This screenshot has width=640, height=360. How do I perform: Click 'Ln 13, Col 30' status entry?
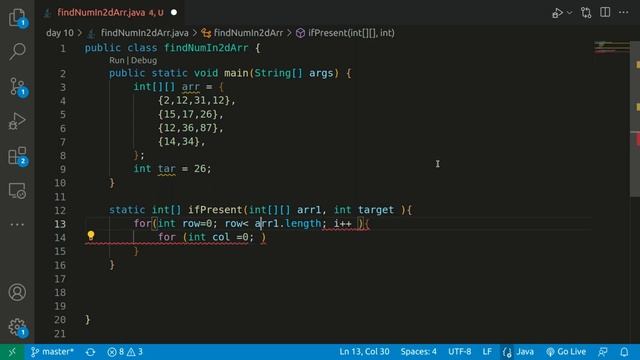pyautogui.click(x=364, y=351)
